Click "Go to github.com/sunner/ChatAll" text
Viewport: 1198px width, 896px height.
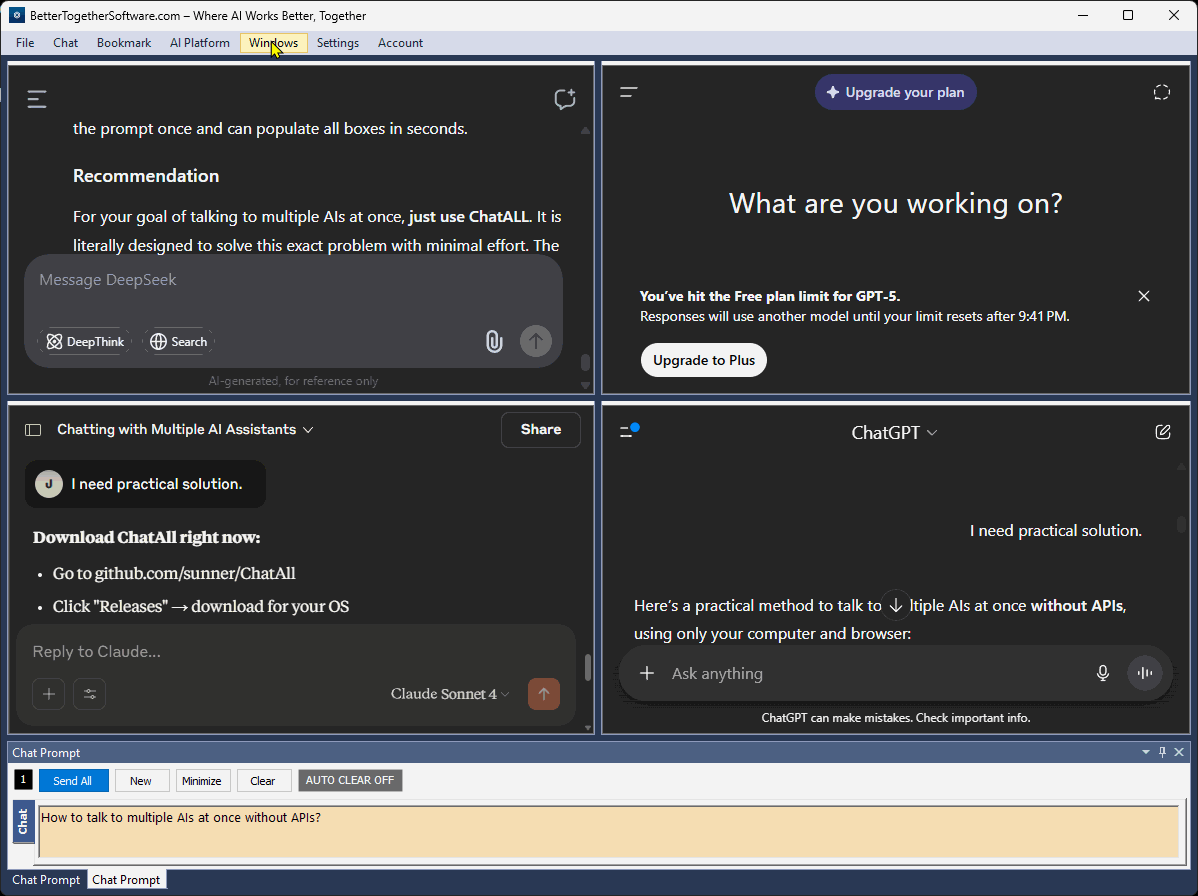tap(174, 574)
